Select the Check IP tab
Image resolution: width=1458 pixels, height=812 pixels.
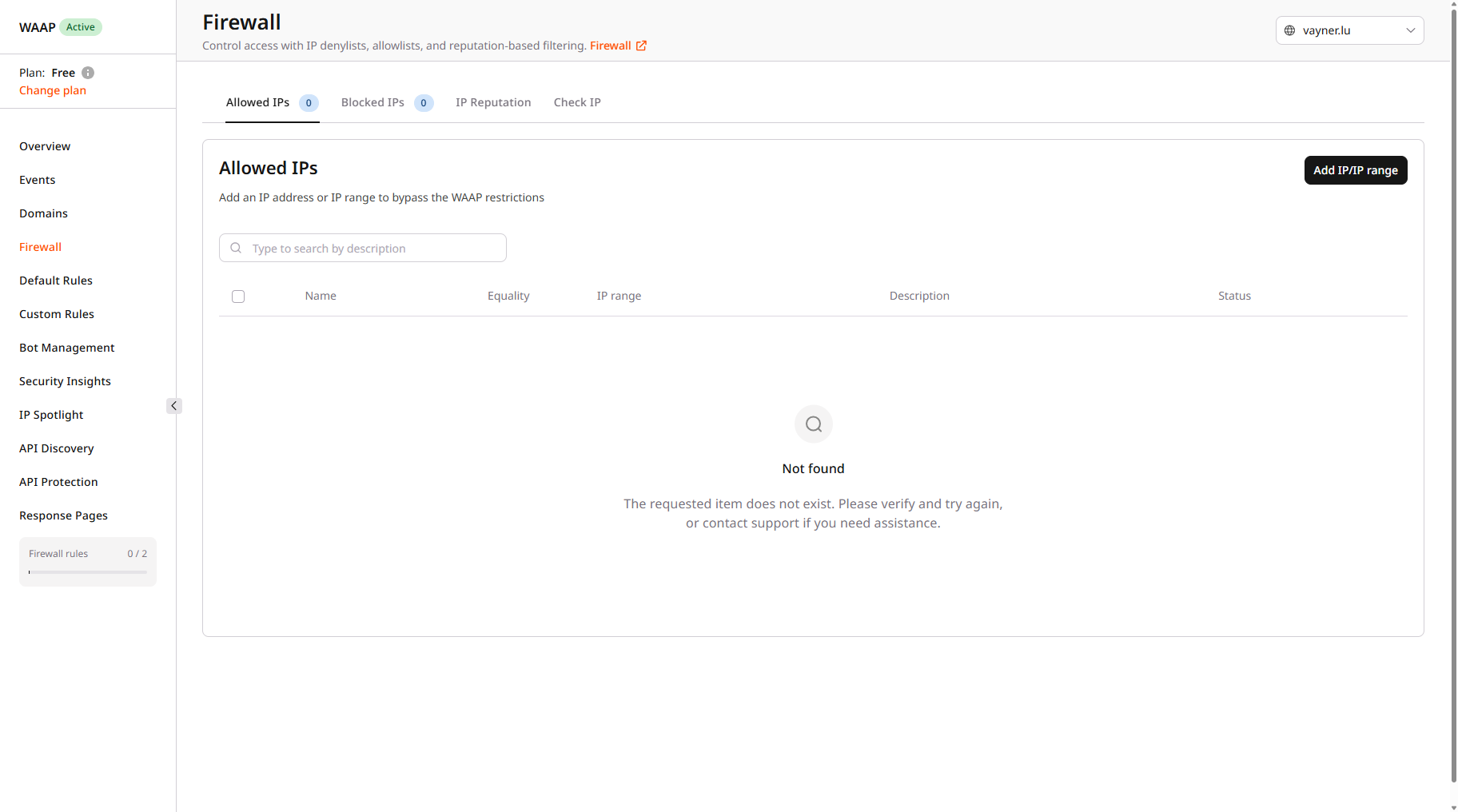click(577, 102)
